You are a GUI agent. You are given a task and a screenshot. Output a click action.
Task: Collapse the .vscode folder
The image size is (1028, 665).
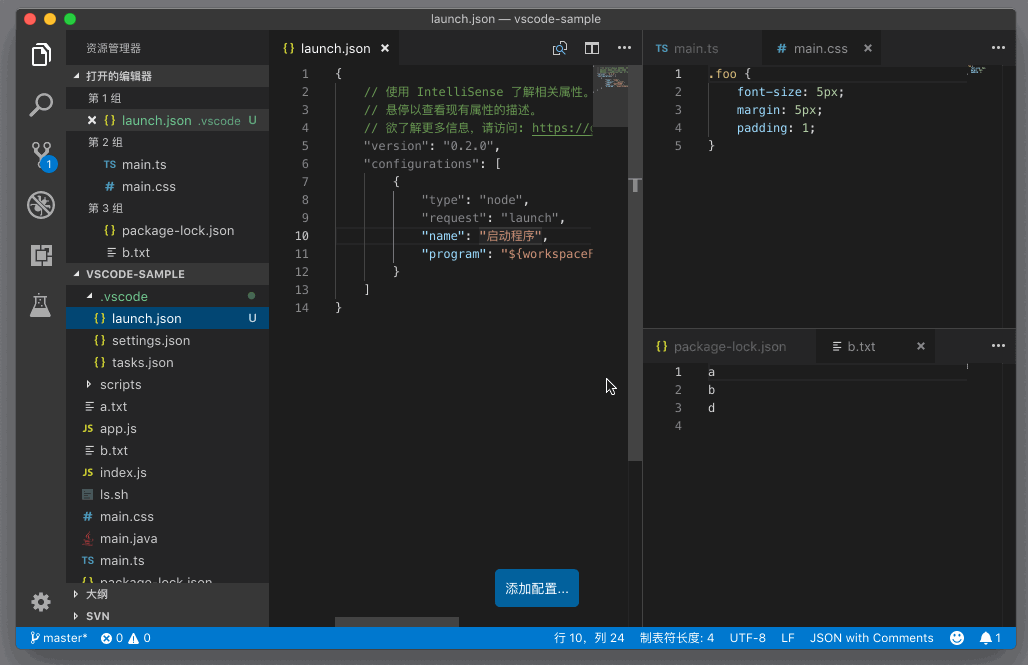tap(90, 296)
